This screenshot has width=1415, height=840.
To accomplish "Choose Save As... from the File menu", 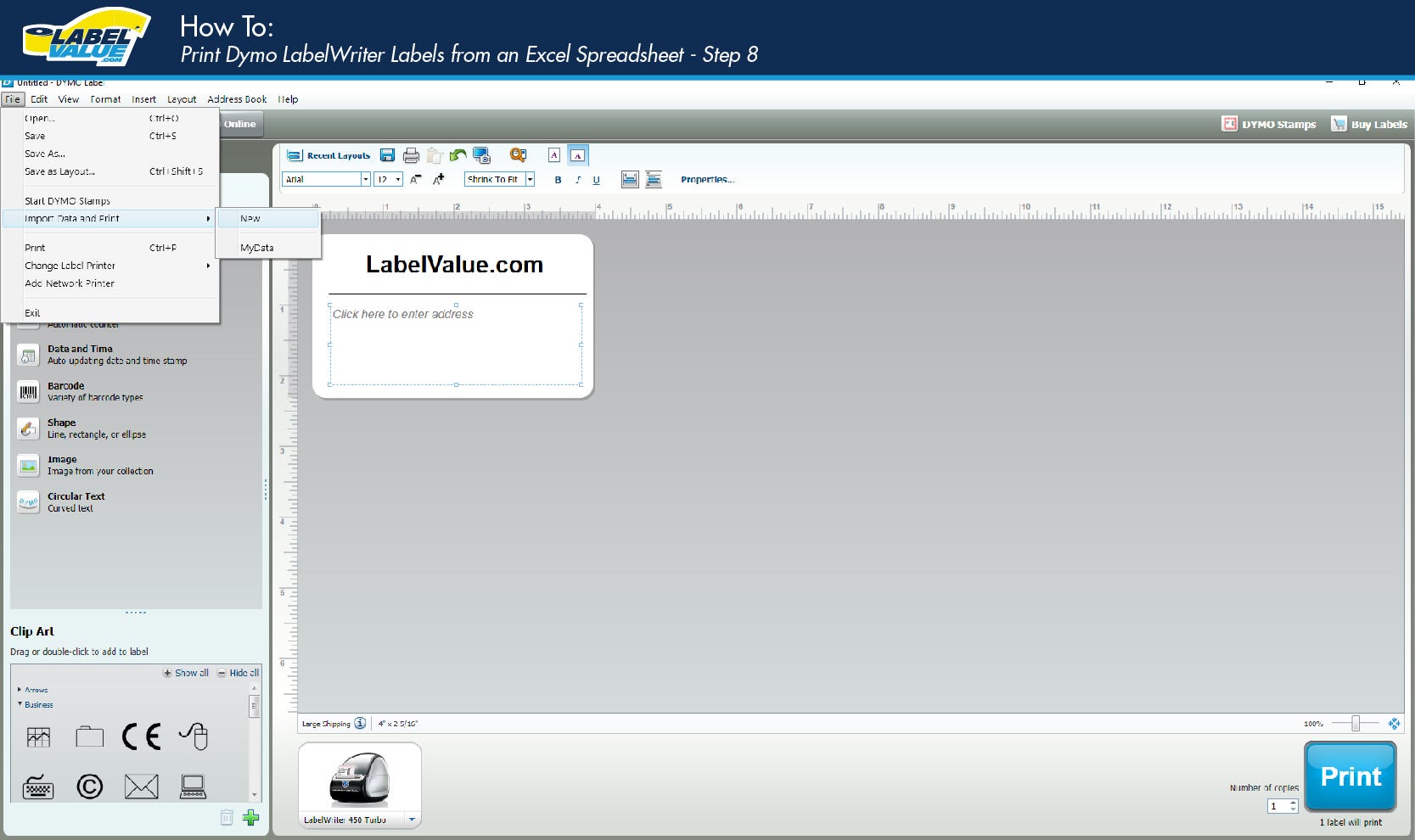I will tap(110, 154).
